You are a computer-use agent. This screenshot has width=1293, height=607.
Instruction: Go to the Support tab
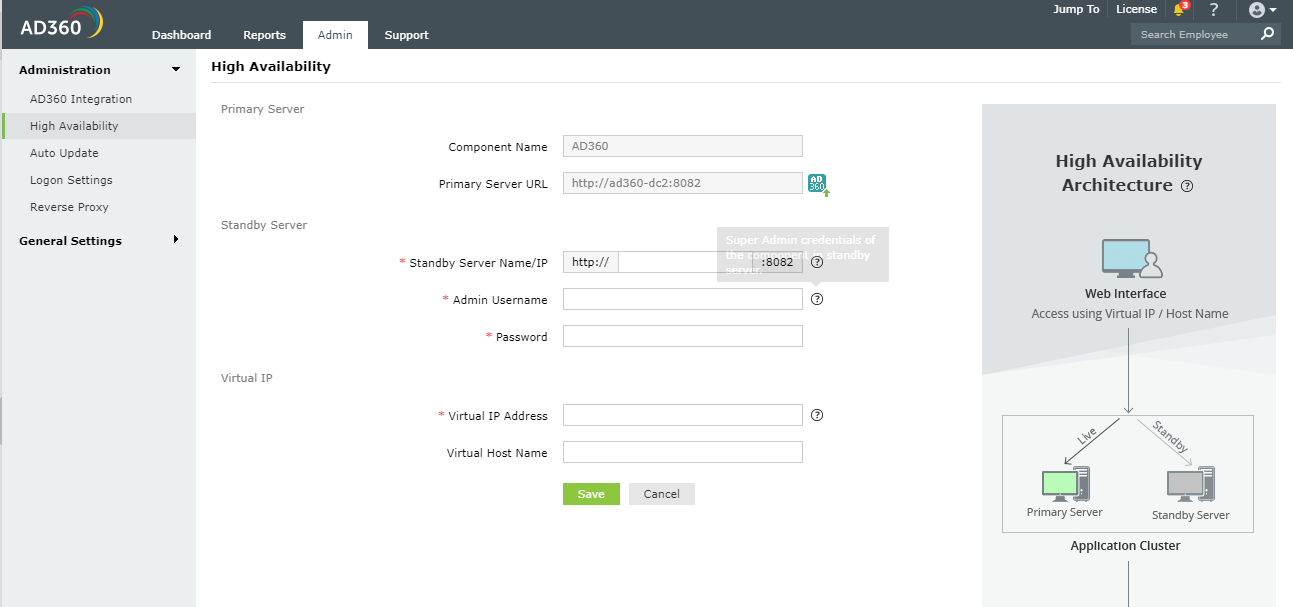406,35
